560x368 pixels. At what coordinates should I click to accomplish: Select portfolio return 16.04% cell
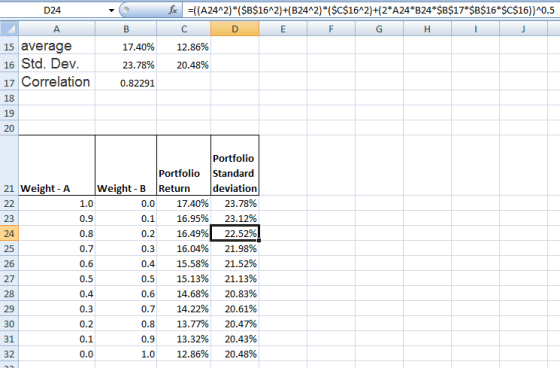tap(184, 248)
